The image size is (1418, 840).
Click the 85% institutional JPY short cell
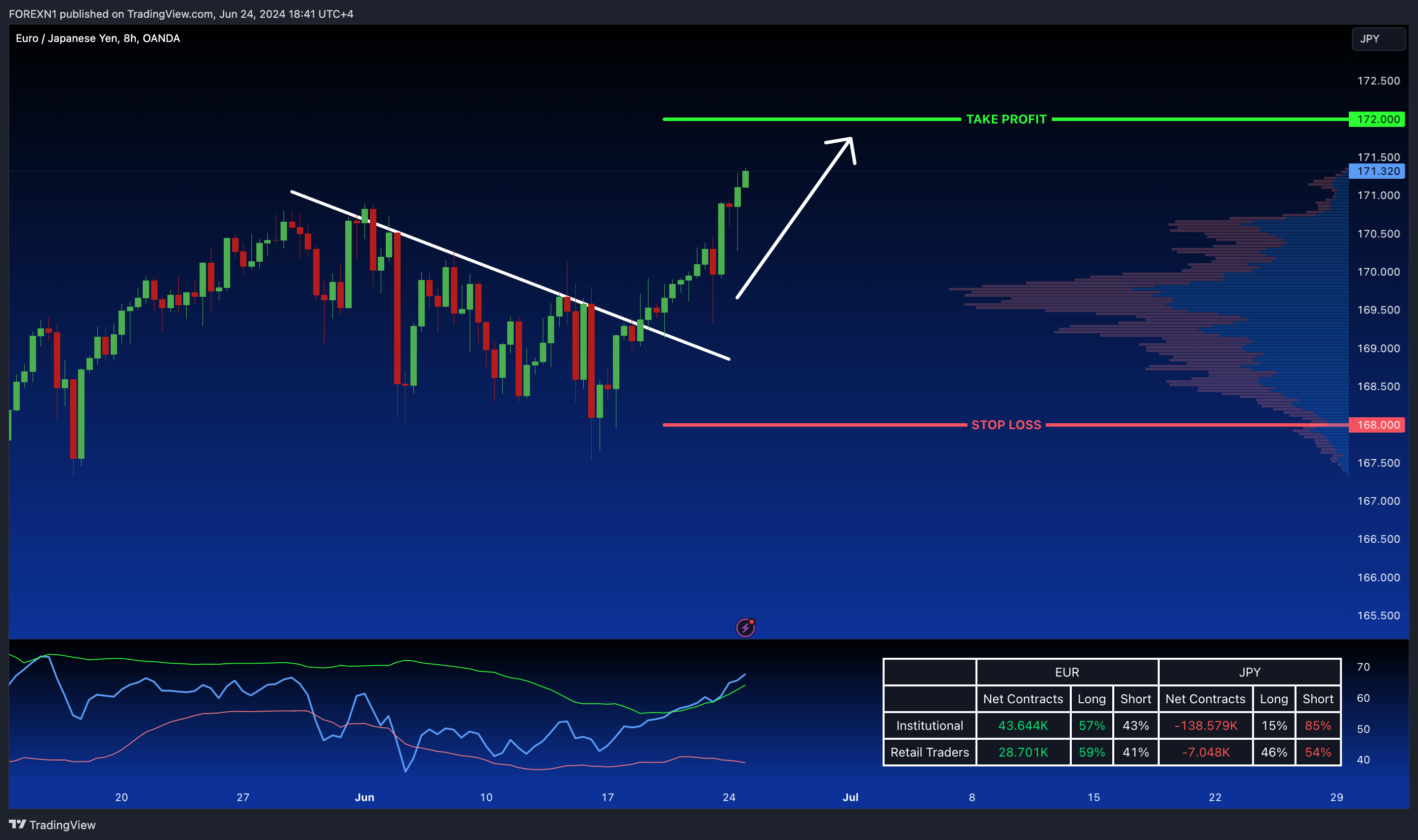(1318, 725)
